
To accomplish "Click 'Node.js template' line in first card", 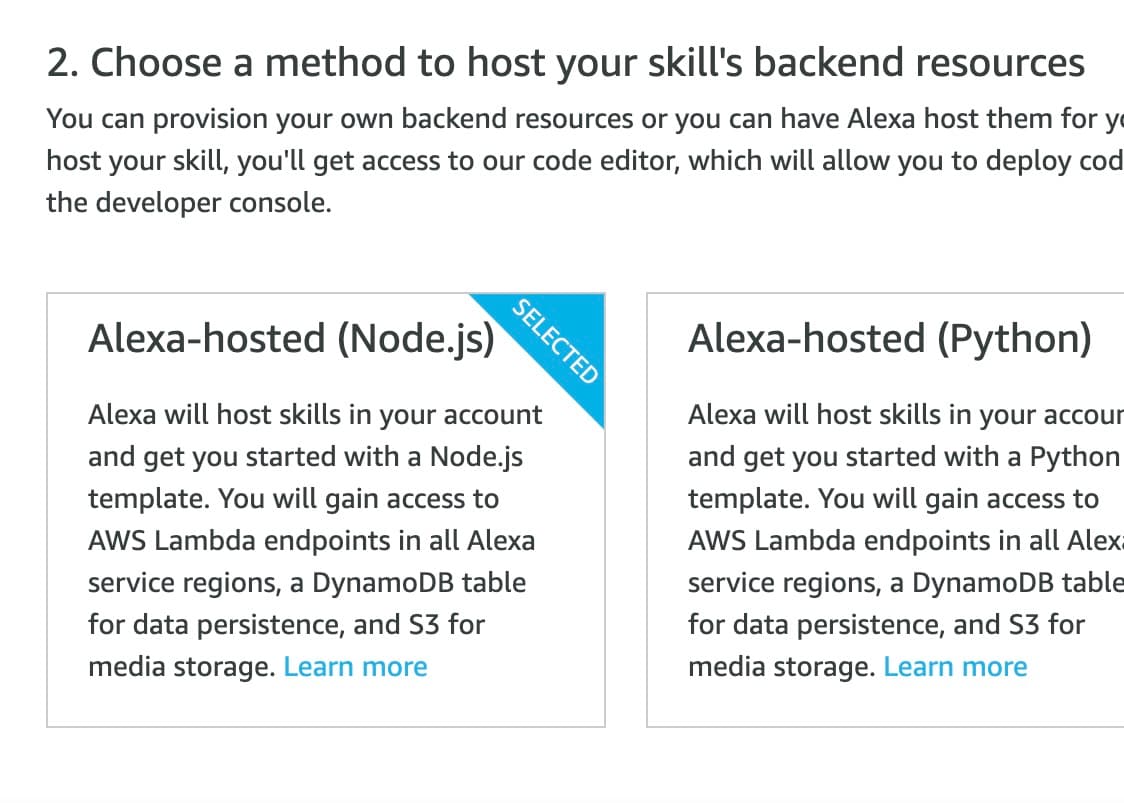I will click(305, 457).
